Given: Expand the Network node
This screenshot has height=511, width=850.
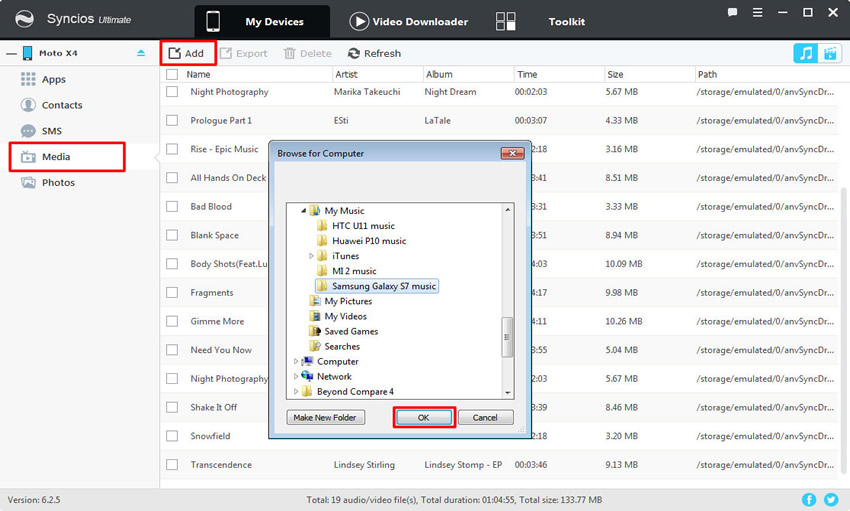Looking at the screenshot, I should (x=295, y=377).
